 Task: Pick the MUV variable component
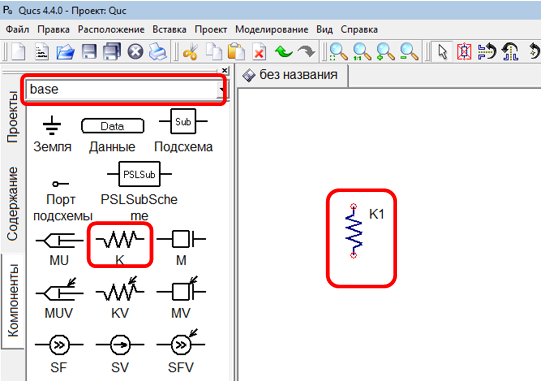point(59,299)
